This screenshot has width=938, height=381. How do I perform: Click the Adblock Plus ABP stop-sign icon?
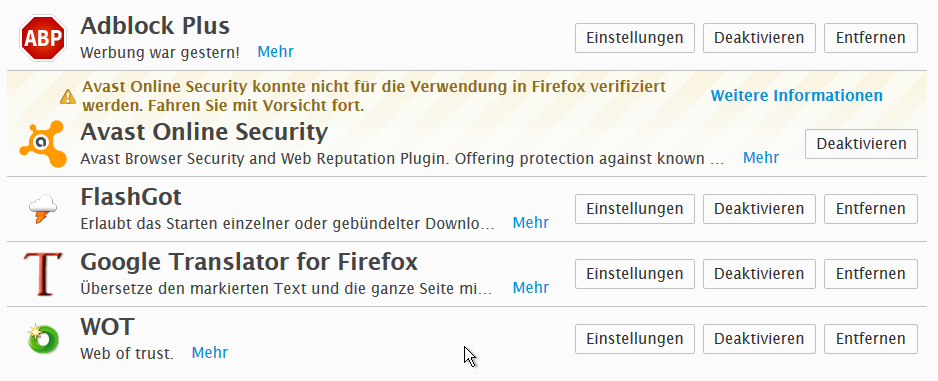click(42, 38)
